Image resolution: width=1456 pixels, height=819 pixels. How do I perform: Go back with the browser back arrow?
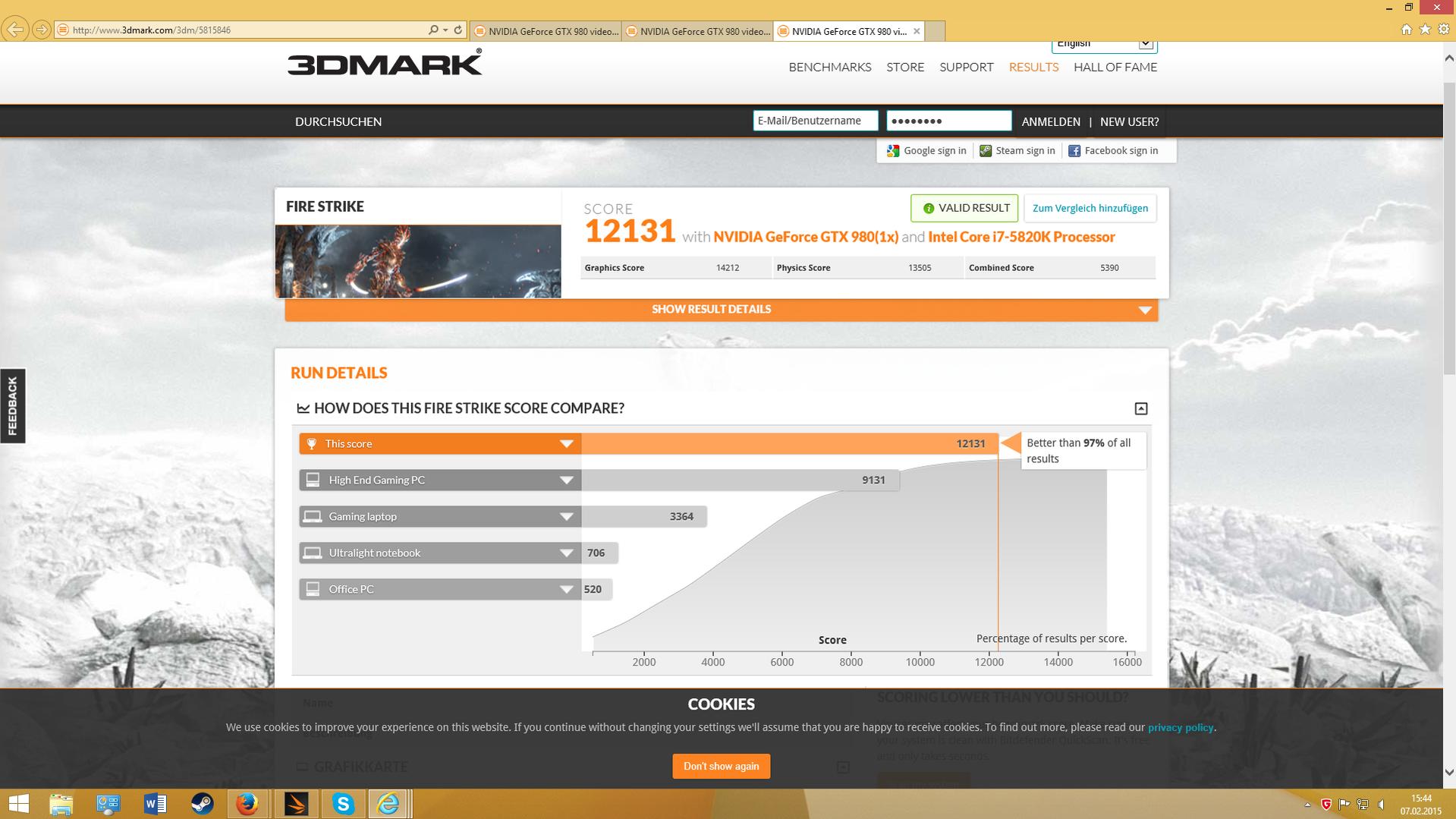15,30
